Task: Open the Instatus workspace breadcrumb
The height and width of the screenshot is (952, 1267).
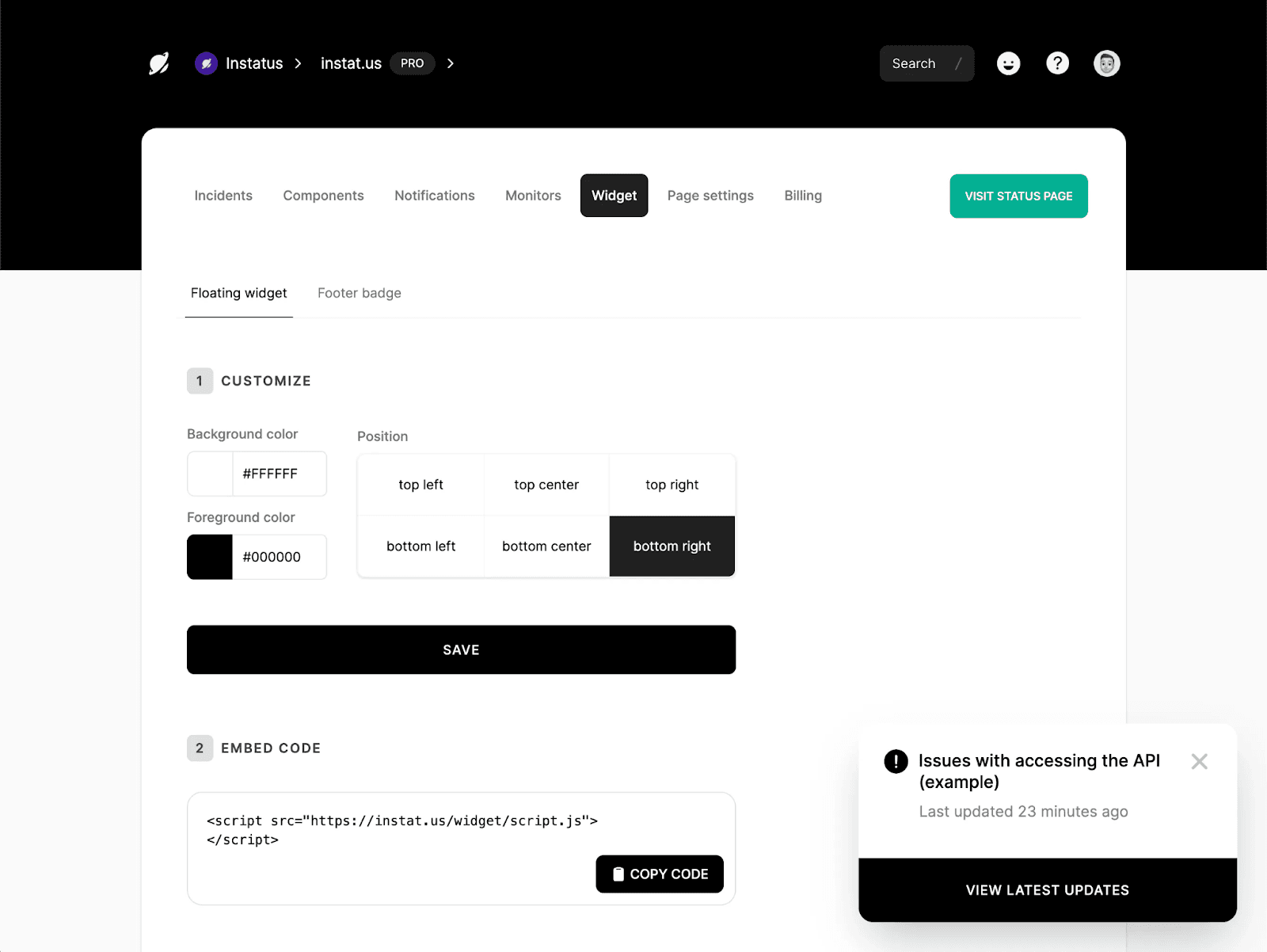Action: [x=254, y=63]
